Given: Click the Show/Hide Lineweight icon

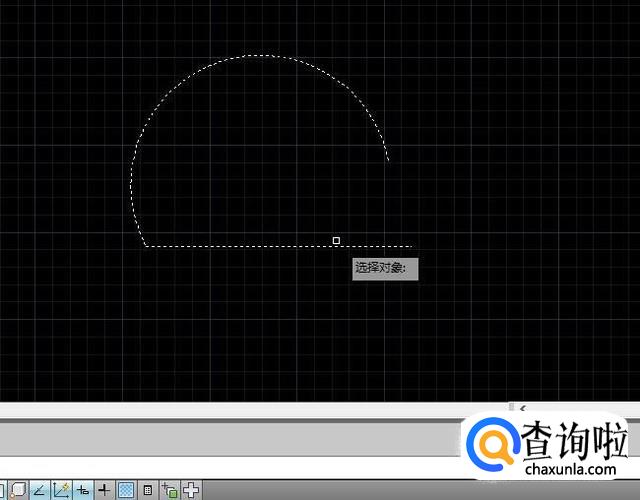Looking at the screenshot, I should point(104,490).
